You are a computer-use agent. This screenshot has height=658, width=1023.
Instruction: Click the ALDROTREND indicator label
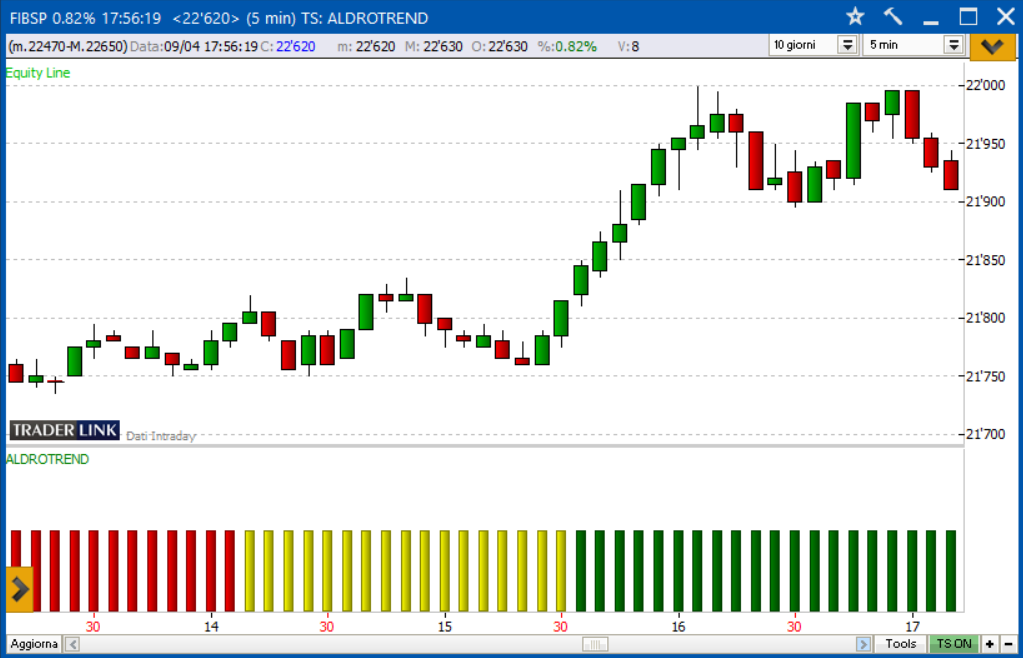(x=47, y=459)
